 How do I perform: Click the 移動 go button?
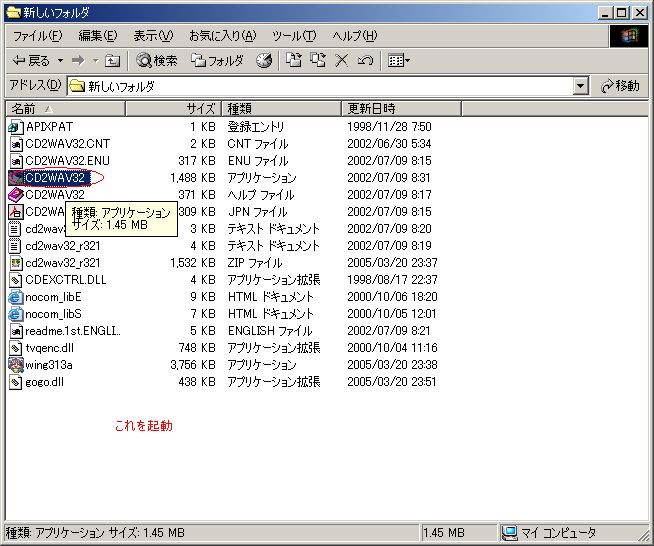pos(620,87)
